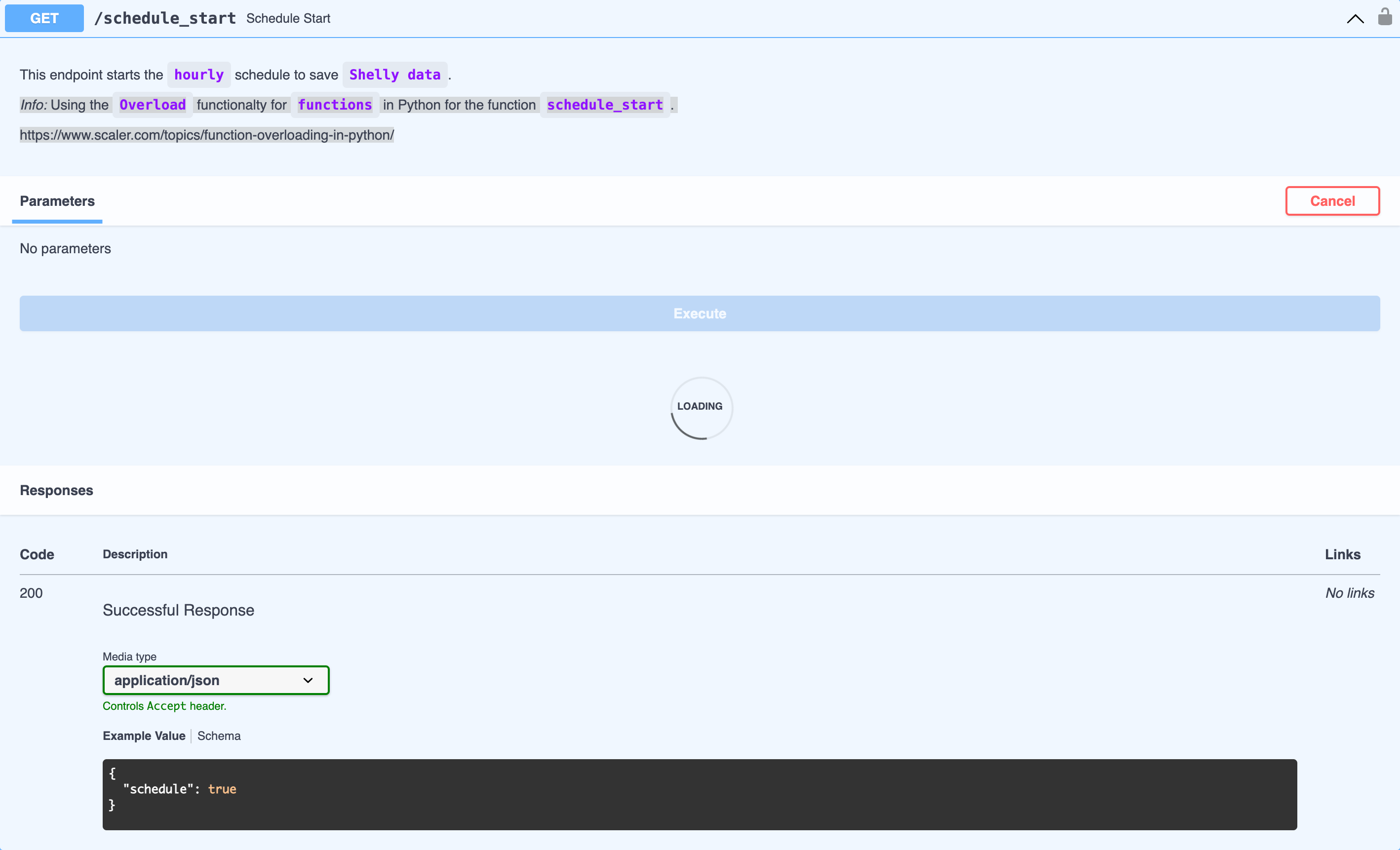The height and width of the screenshot is (850, 1400).
Task: Select the Example Value tab
Action: pos(144,736)
